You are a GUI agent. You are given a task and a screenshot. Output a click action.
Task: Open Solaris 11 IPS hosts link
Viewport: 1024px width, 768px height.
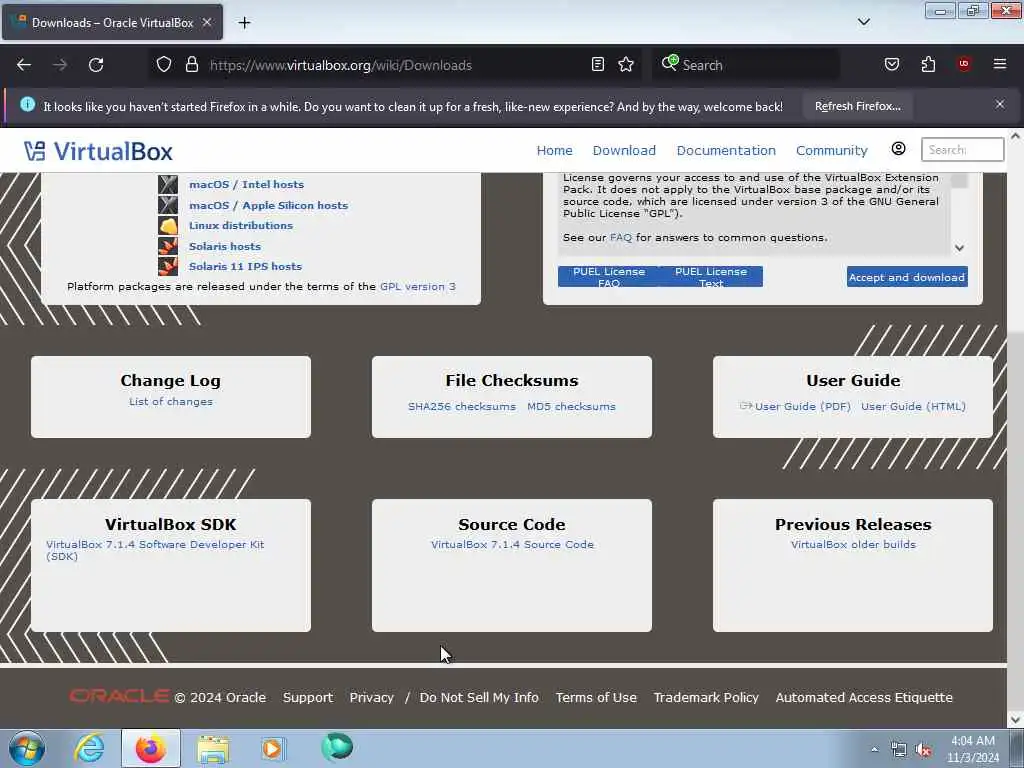246,266
